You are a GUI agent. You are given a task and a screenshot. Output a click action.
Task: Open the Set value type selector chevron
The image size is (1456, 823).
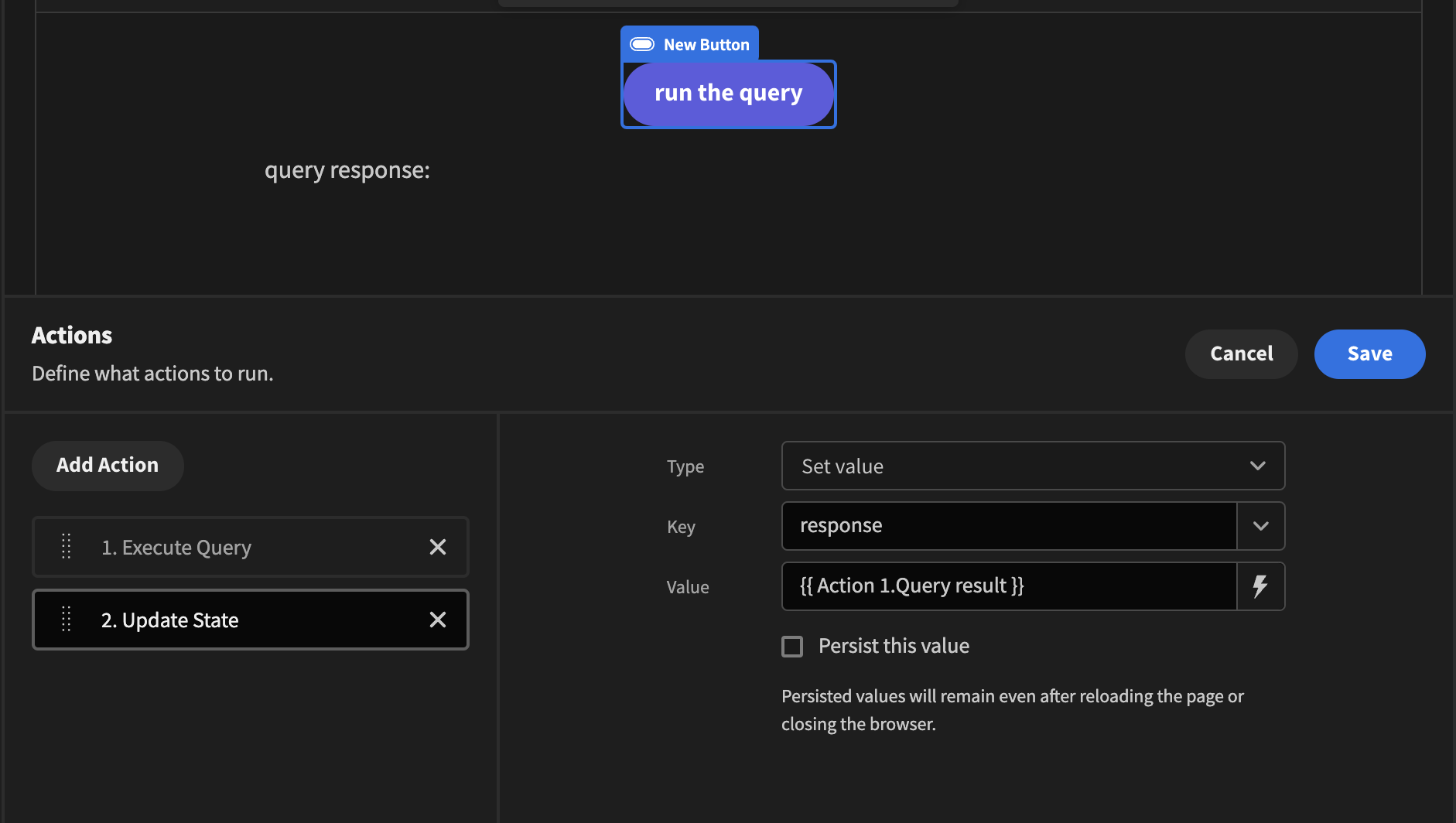[x=1258, y=466]
